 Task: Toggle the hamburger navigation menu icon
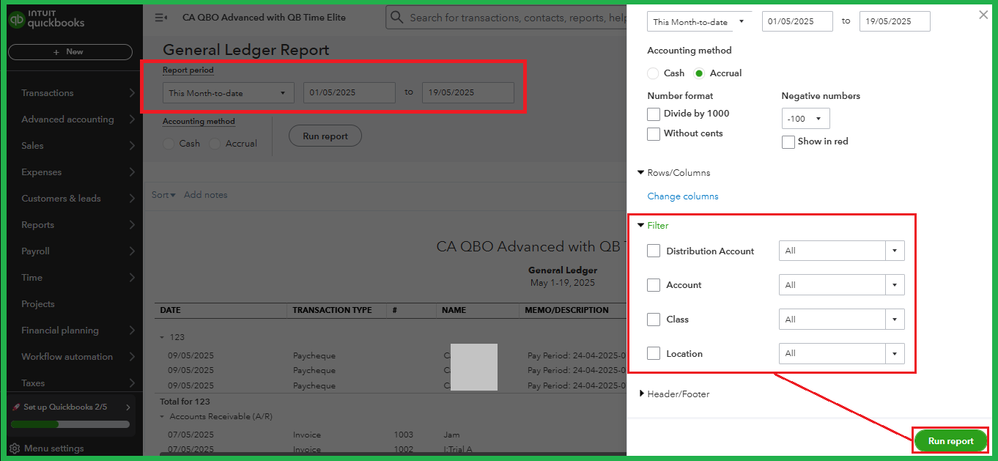(161, 18)
